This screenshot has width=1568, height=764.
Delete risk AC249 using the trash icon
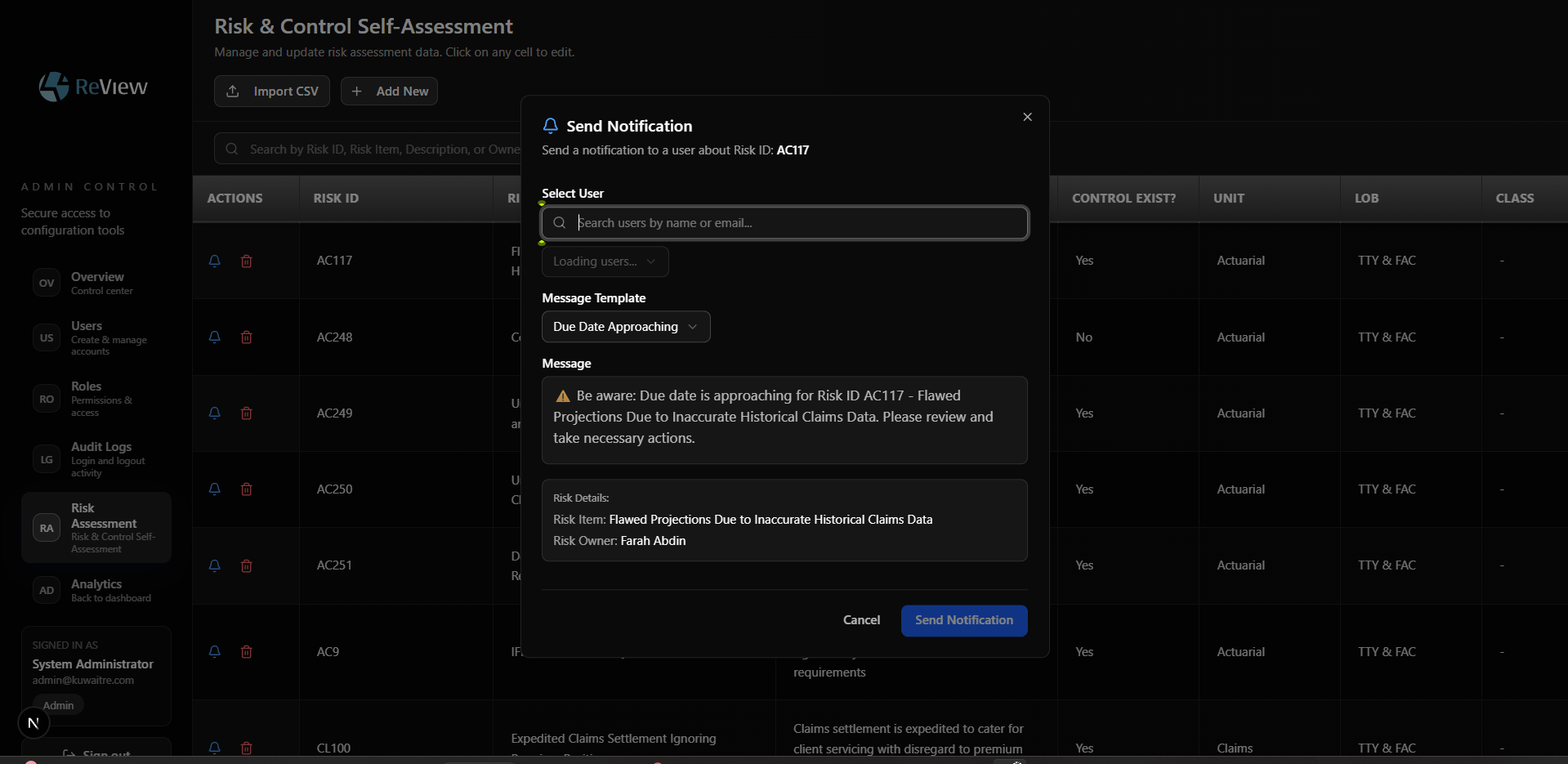[x=246, y=413]
